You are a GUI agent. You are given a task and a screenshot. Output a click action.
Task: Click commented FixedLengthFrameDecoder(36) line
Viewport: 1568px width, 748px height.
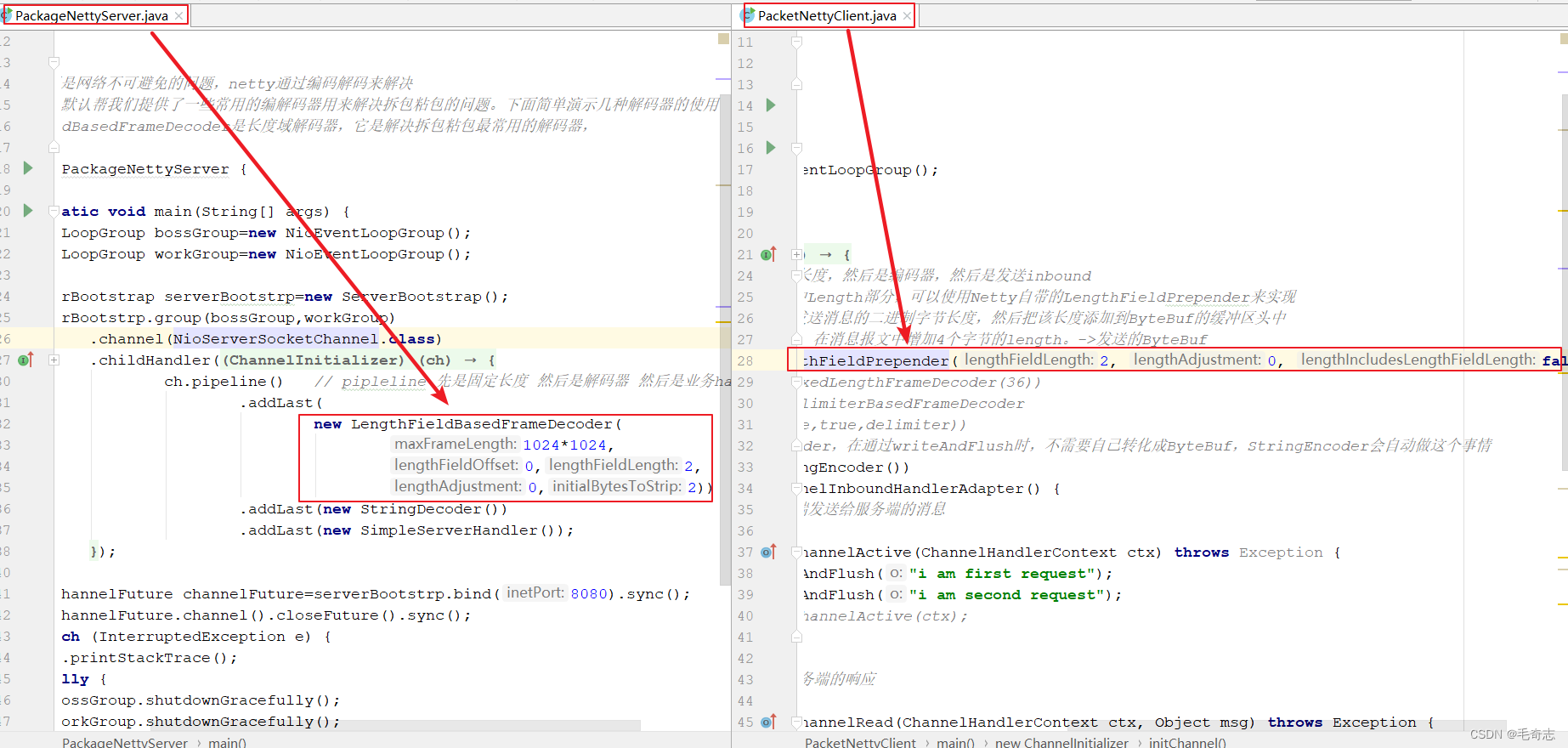point(921,382)
